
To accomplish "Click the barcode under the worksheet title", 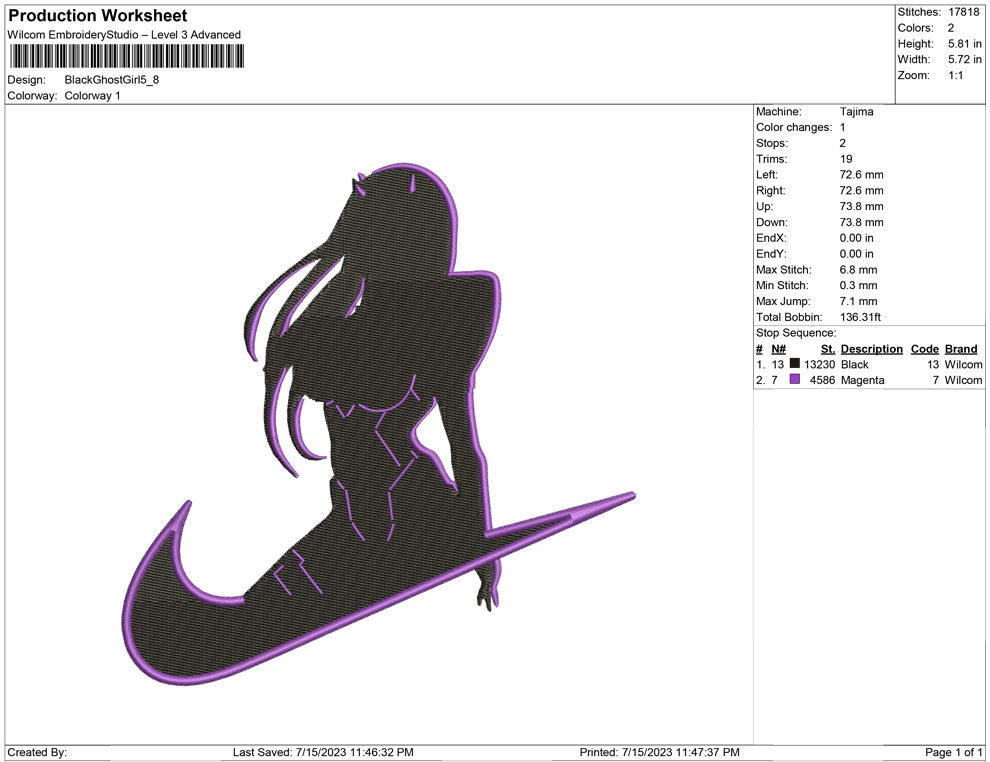I will click(x=123, y=56).
